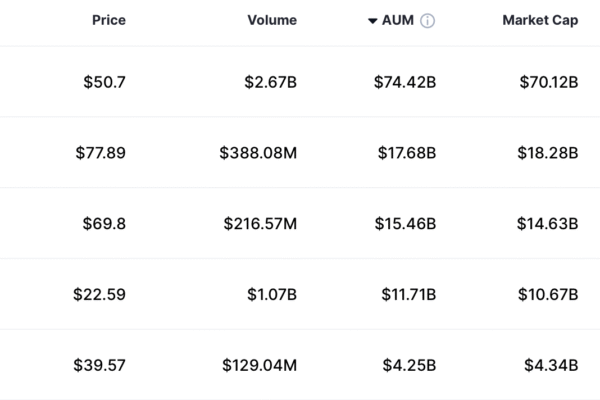Click the $69.8 price value
Viewport: 600px width, 400px height.
[x=104, y=223]
